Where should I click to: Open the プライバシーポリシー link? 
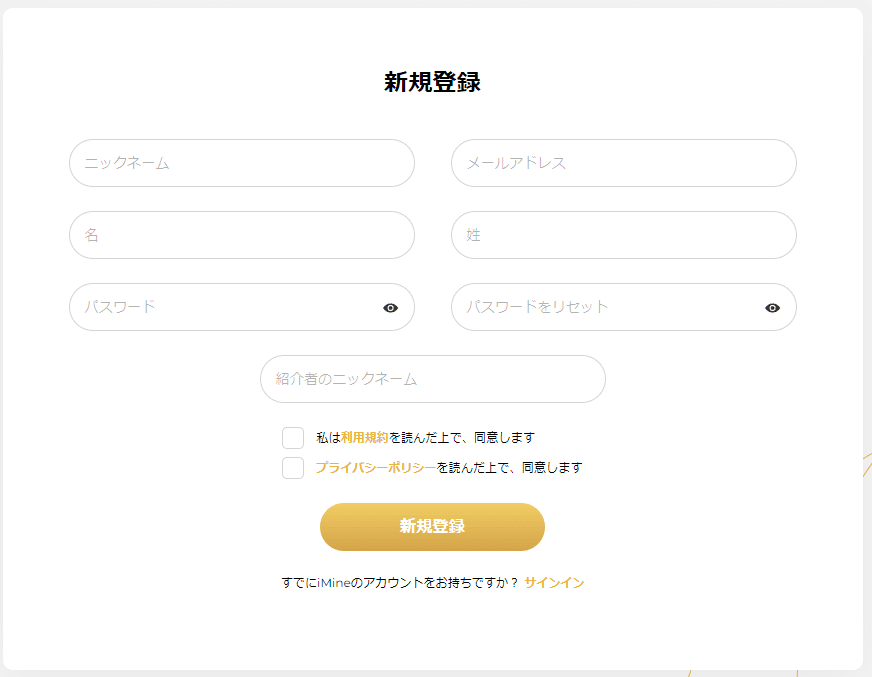point(375,468)
